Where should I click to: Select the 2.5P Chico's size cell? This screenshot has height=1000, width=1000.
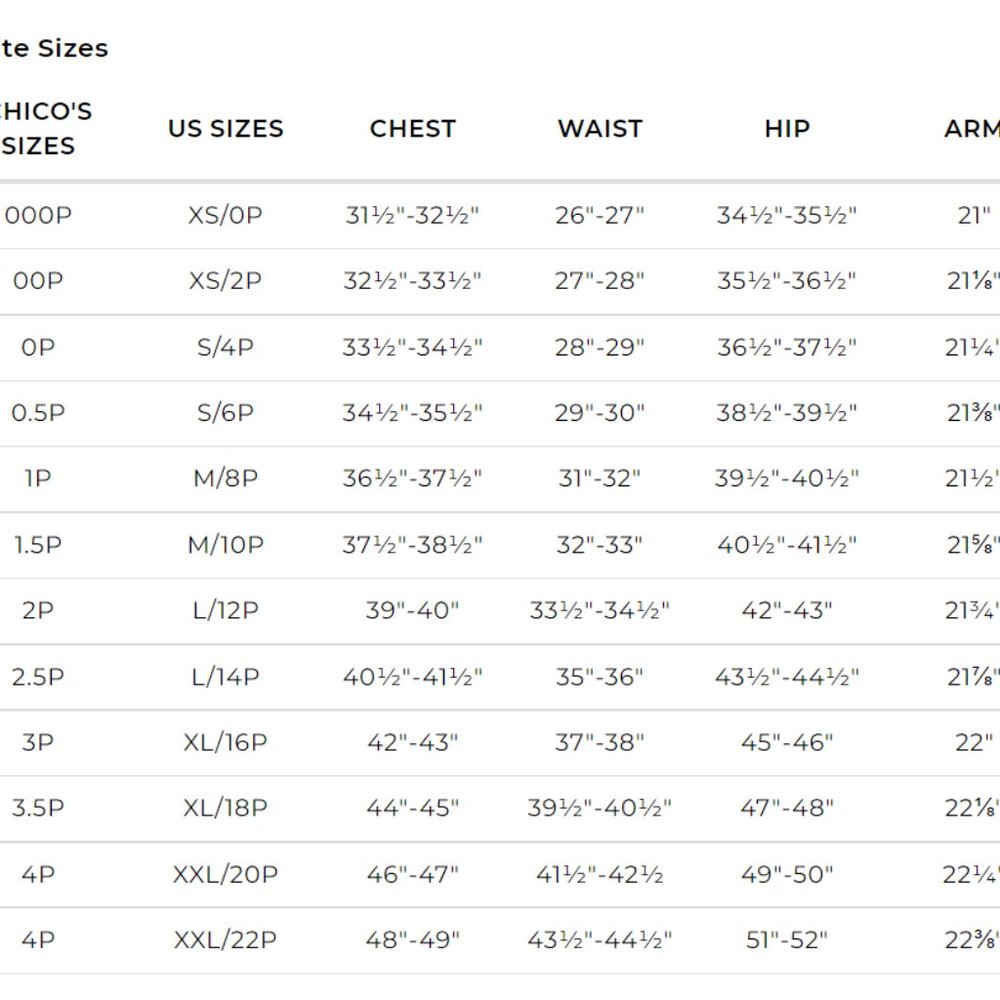click(38, 677)
